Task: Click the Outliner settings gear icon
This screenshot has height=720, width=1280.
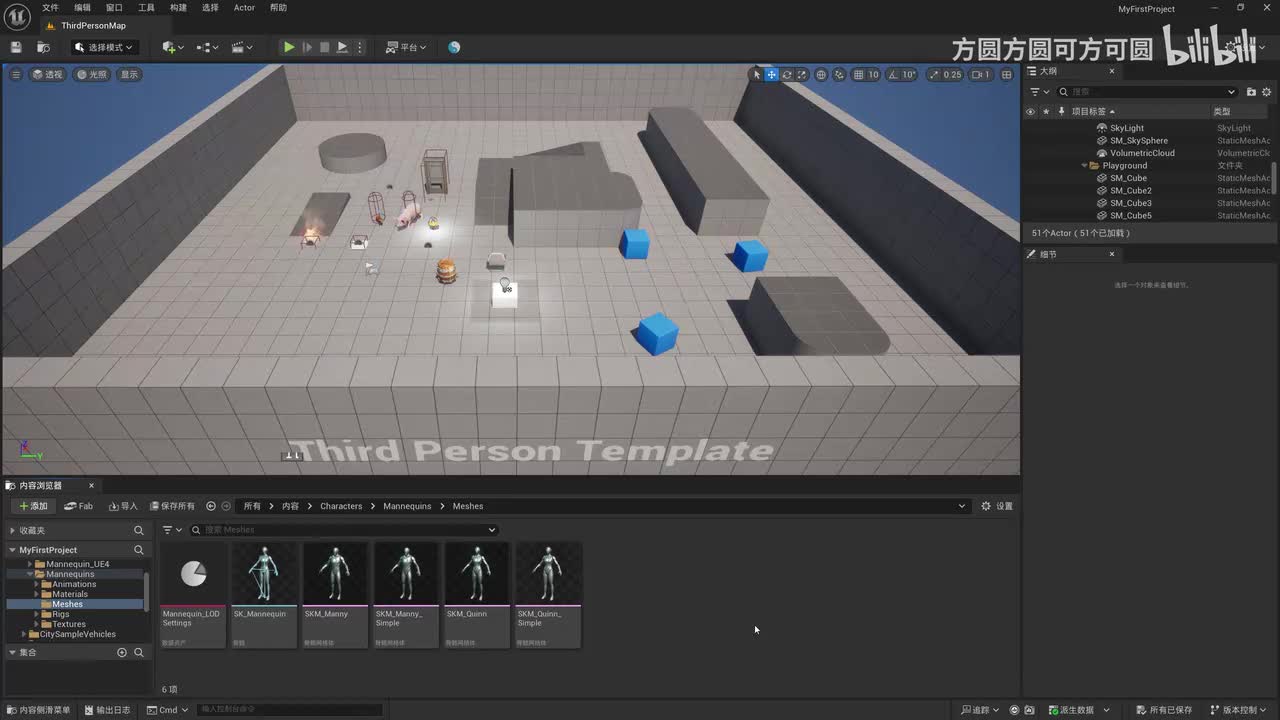Action: 1266,92
